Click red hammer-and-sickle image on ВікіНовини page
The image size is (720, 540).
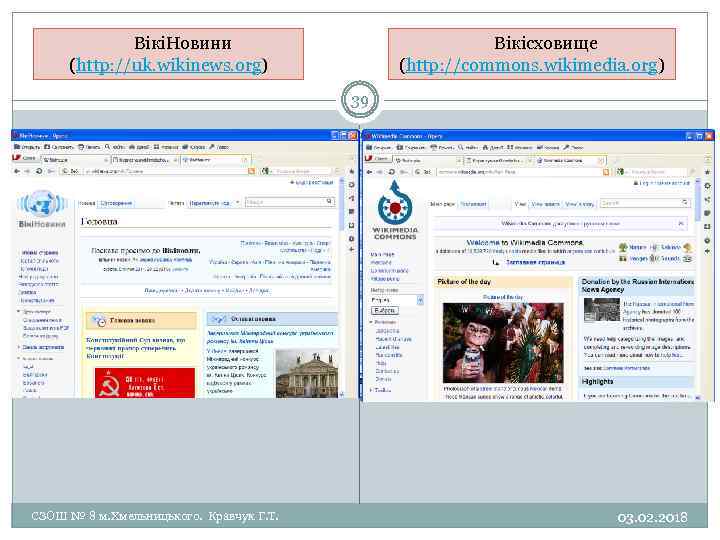click(x=145, y=383)
